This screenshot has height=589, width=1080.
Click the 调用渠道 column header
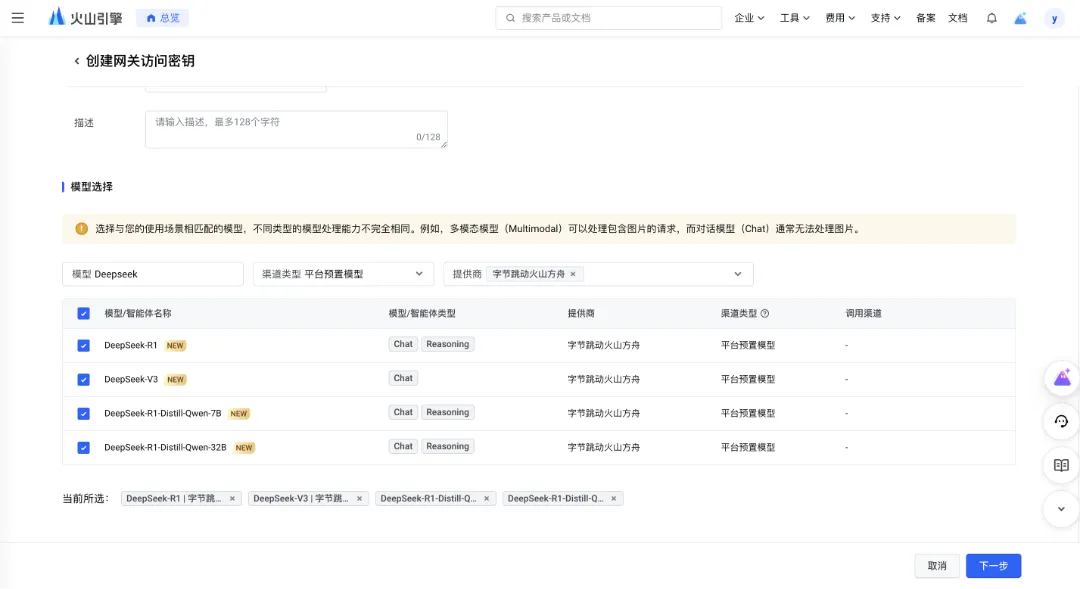tap(864, 313)
